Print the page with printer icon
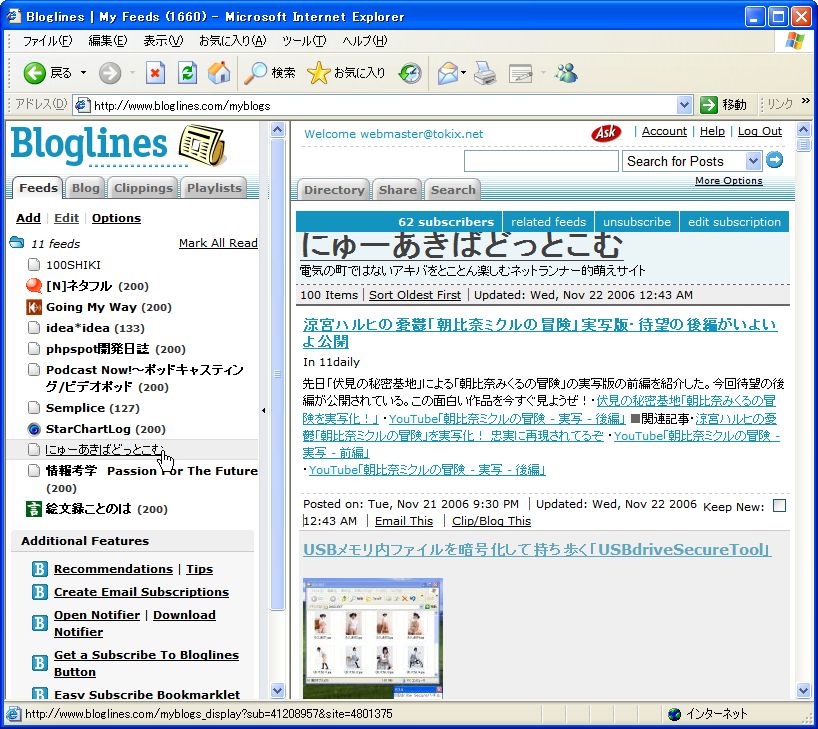Image resolution: width=818 pixels, height=729 pixels. pos(485,73)
